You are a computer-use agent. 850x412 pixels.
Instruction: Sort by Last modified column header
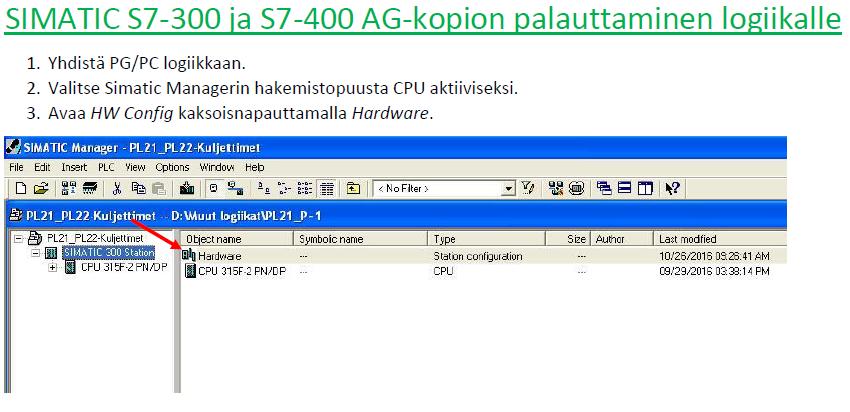(x=720, y=239)
